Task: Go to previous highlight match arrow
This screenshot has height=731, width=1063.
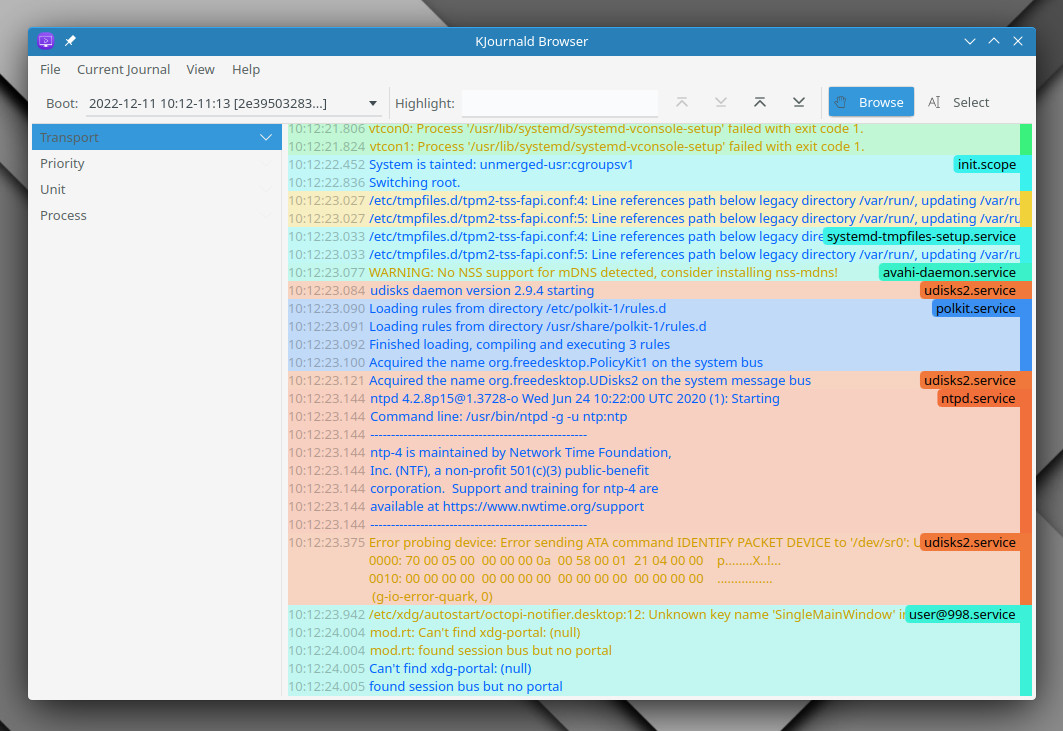Action: [682, 102]
